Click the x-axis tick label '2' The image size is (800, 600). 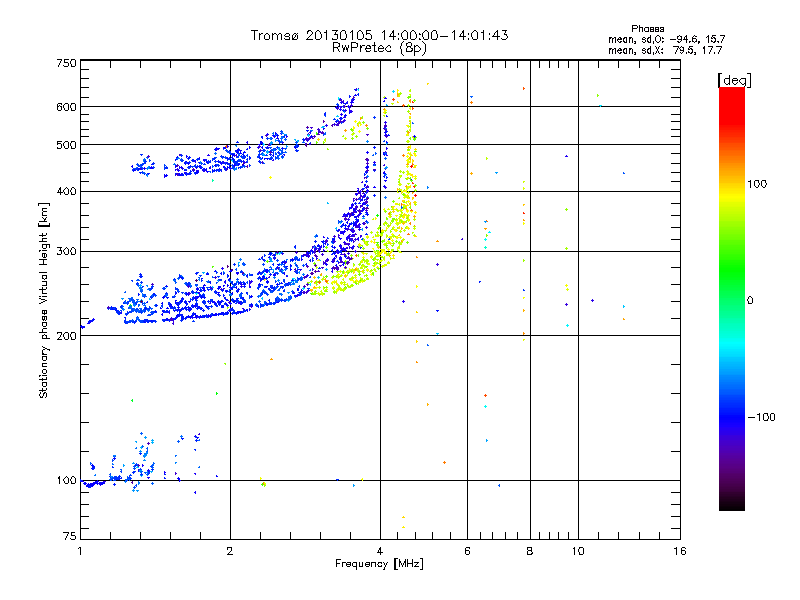[230, 551]
